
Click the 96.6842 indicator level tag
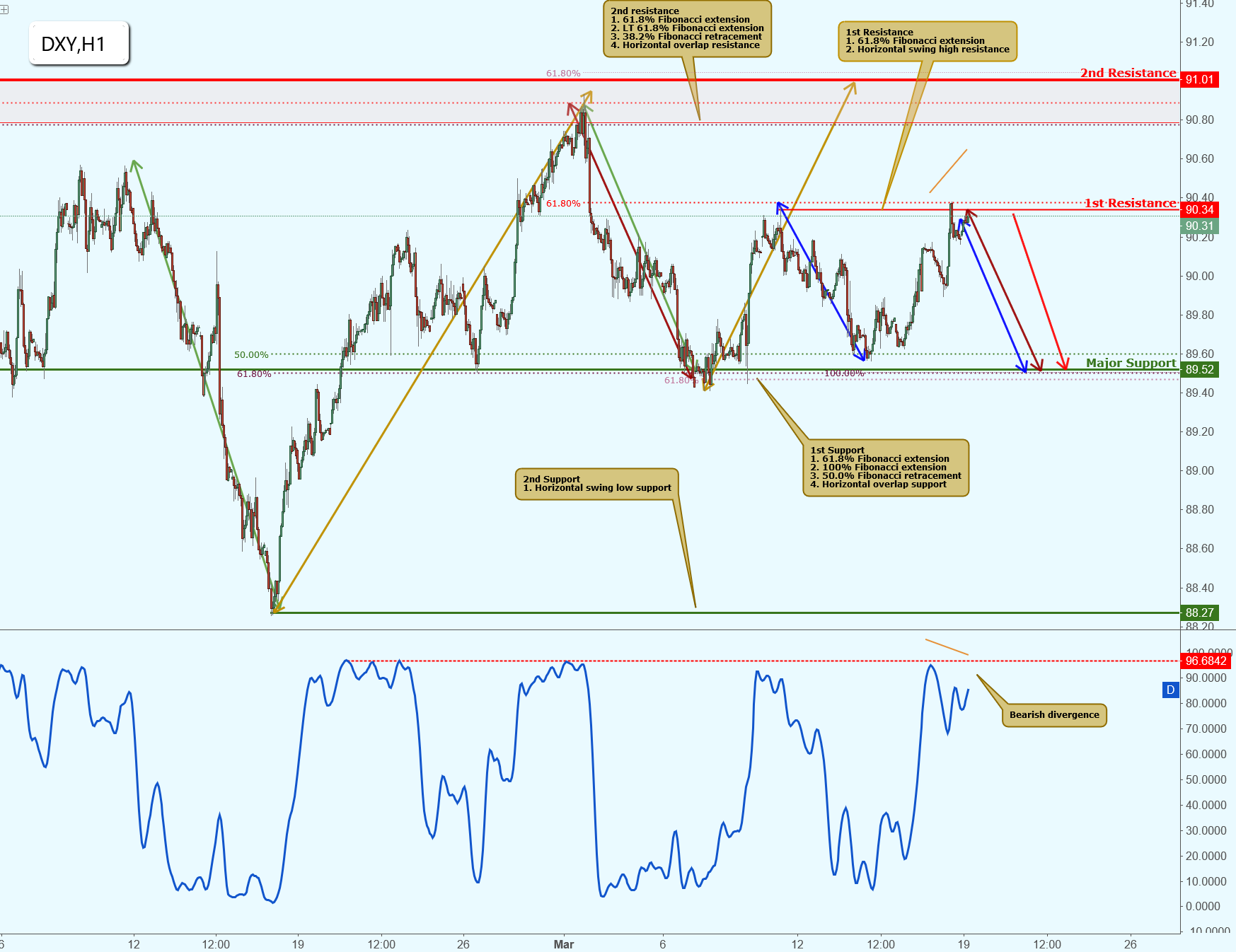pyautogui.click(x=1206, y=661)
